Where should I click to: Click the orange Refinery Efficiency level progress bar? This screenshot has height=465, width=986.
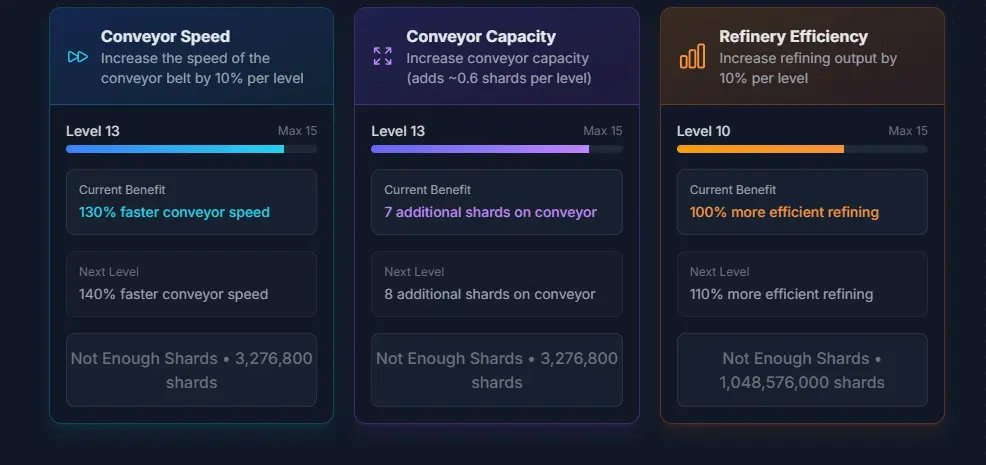(x=802, y=149)
